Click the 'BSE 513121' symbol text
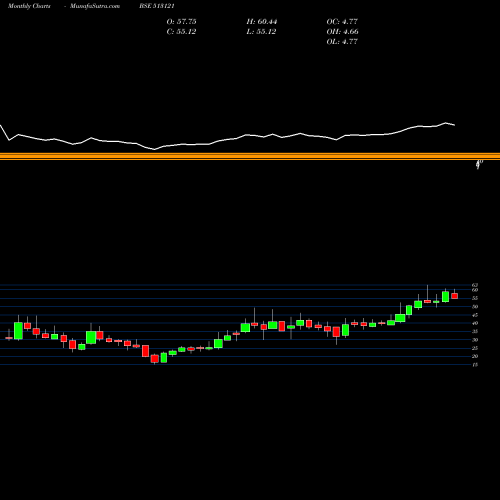Viewport: 500px width, 500px height. click(x=157, y=6)
